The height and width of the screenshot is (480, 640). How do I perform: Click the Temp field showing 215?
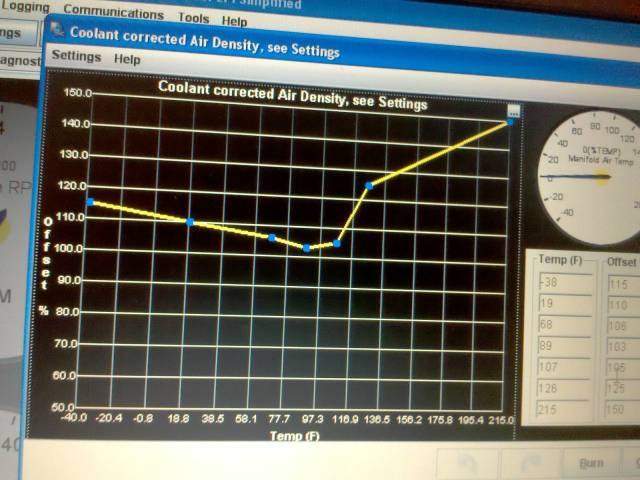[x=562, y=409]
